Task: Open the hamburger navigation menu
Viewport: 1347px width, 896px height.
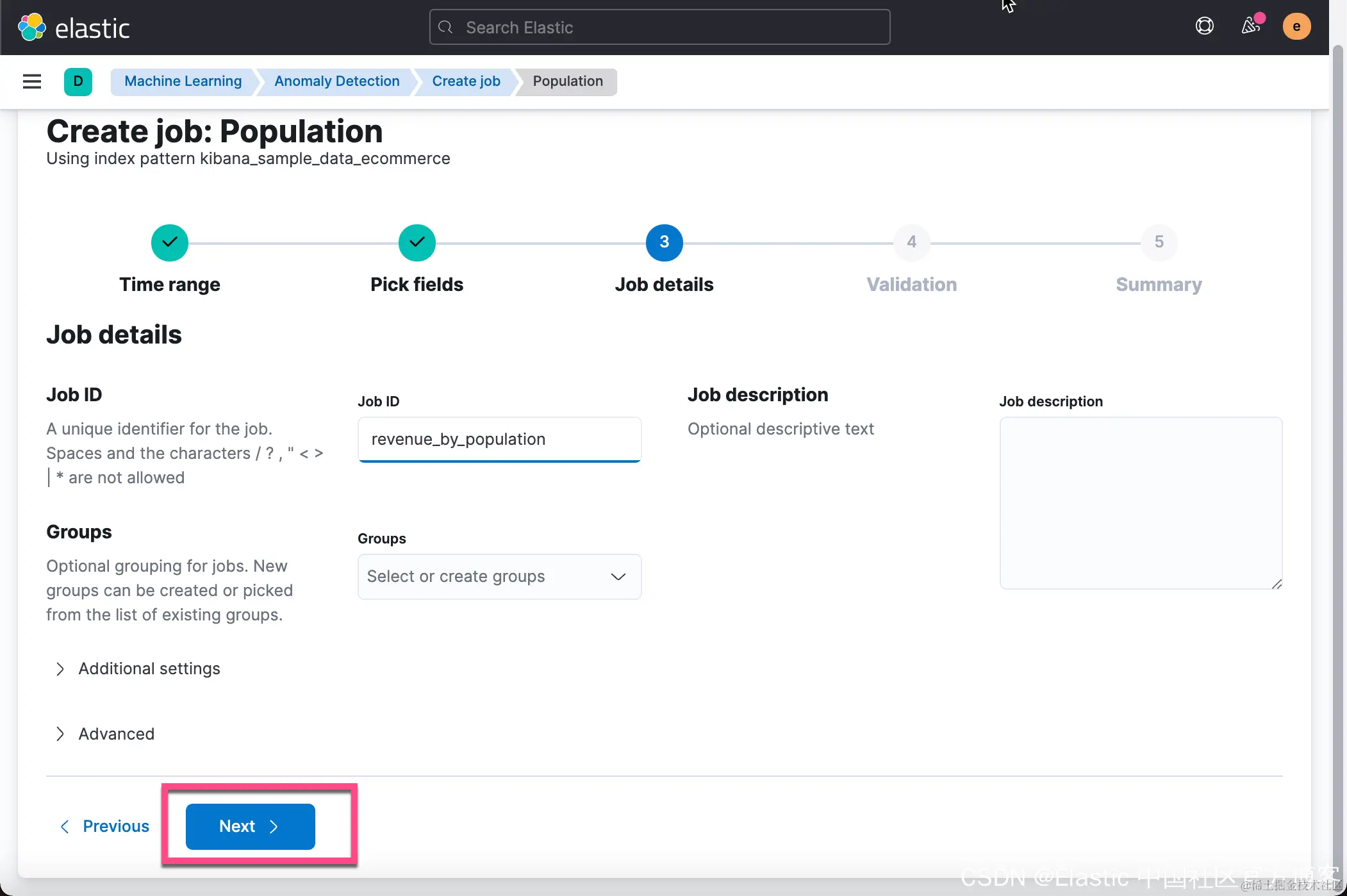Action: (32, 81)
